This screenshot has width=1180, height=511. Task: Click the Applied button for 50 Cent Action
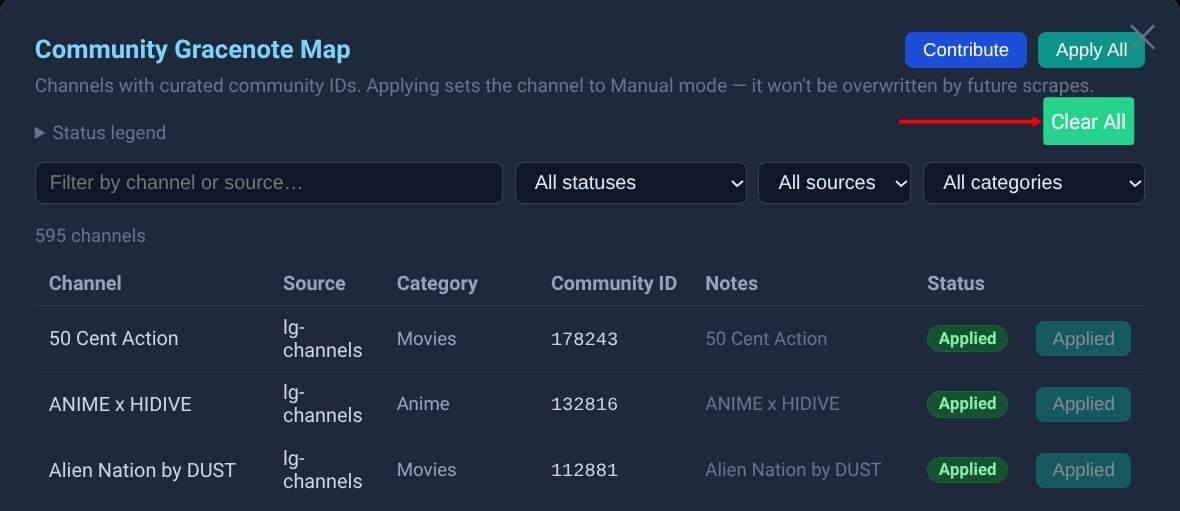coord(1083,339)
